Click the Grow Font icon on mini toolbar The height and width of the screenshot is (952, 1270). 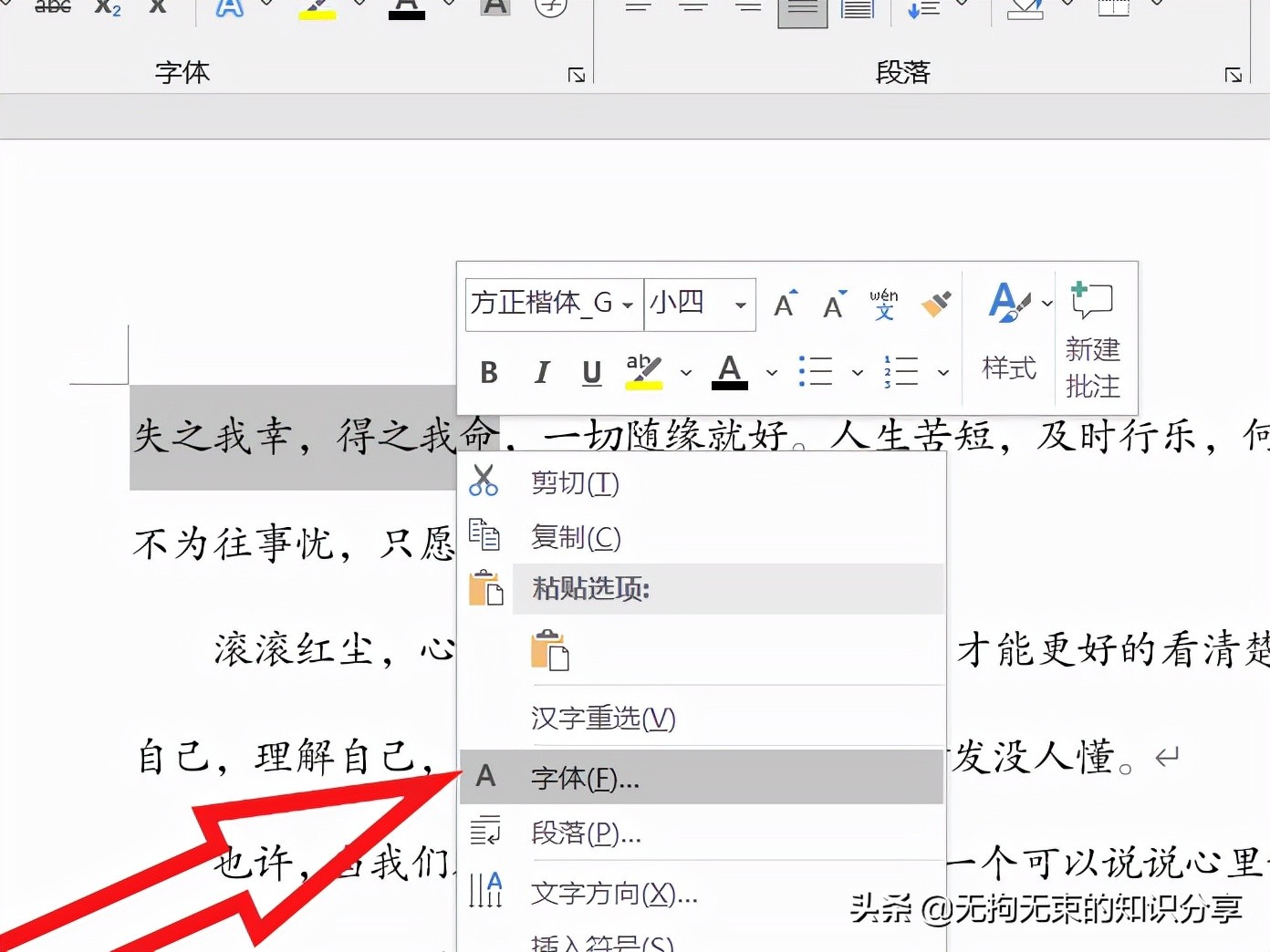click(785, 305)
